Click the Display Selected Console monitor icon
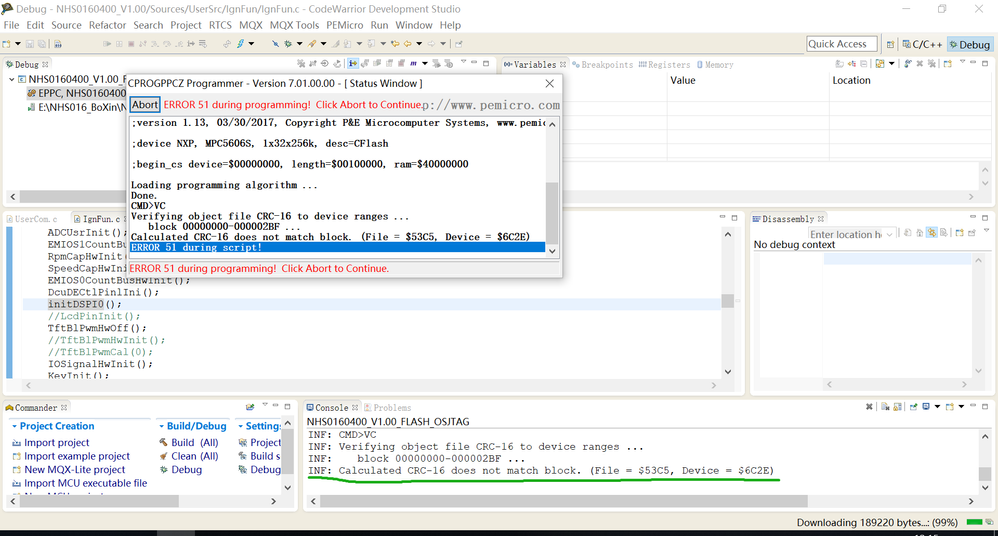 [925, 407]
